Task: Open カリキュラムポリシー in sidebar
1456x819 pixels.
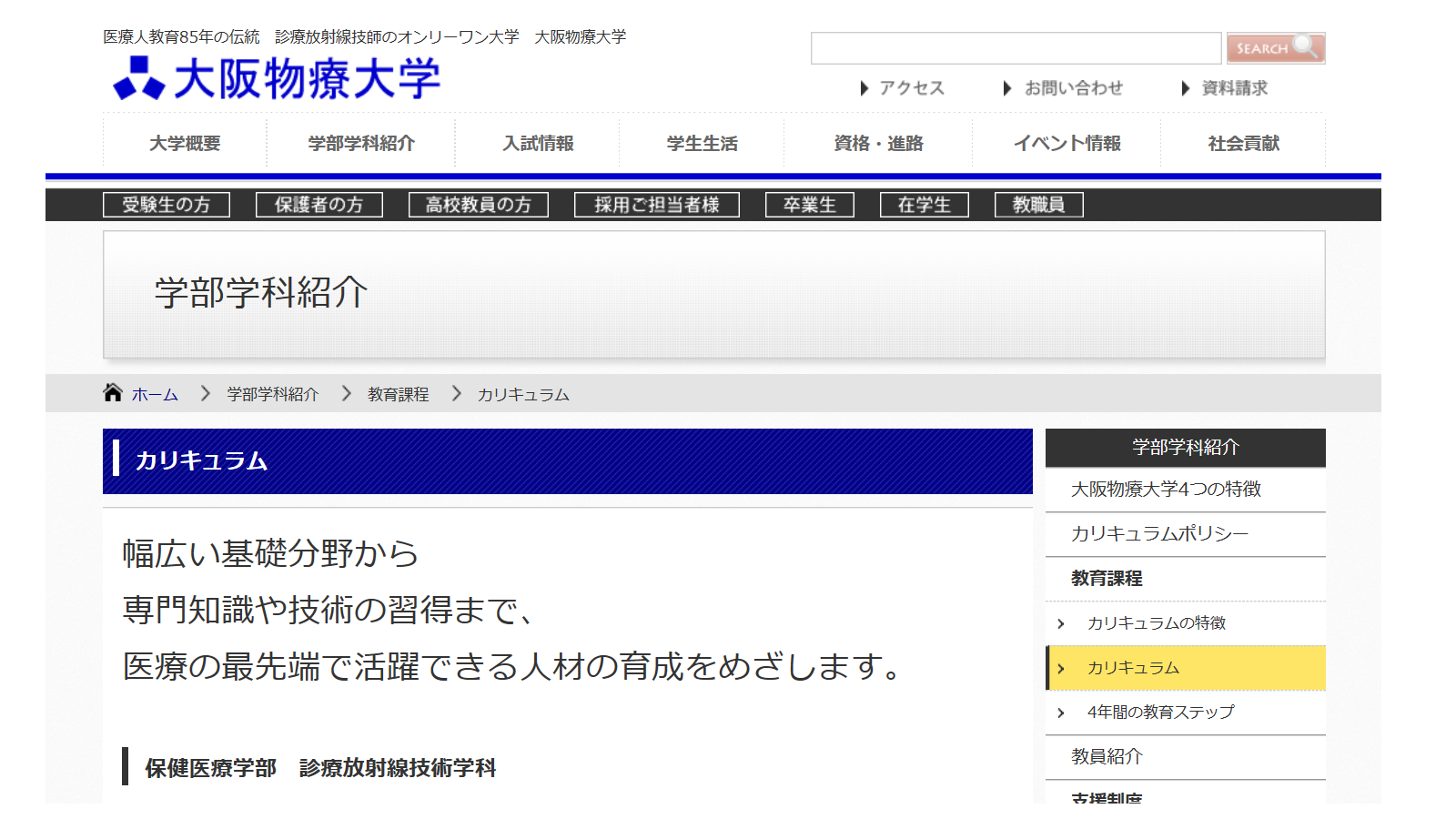Action: click(x=1185, y=534)
